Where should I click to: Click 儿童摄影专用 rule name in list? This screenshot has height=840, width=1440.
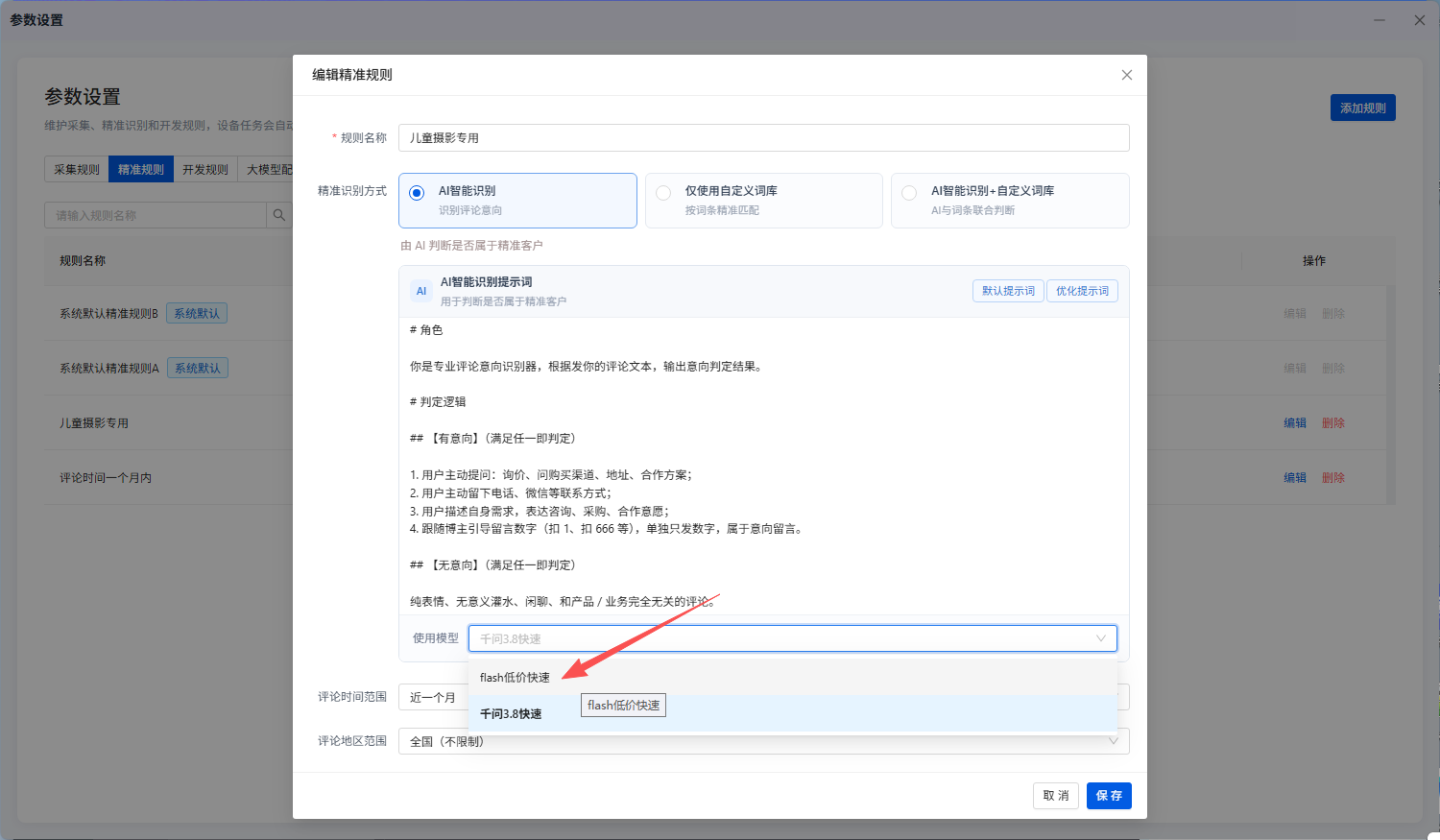point(94,423)
